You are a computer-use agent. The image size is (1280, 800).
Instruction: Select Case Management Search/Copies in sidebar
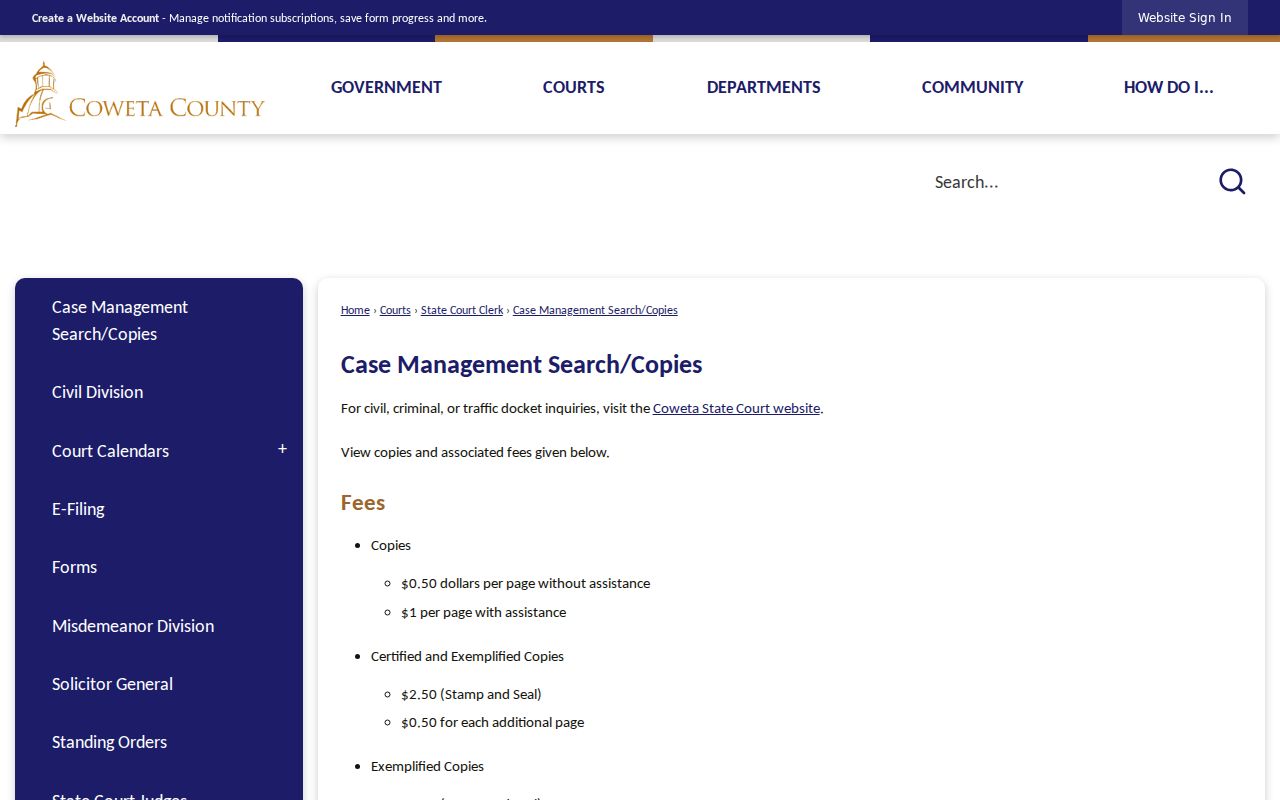(159, 320)
